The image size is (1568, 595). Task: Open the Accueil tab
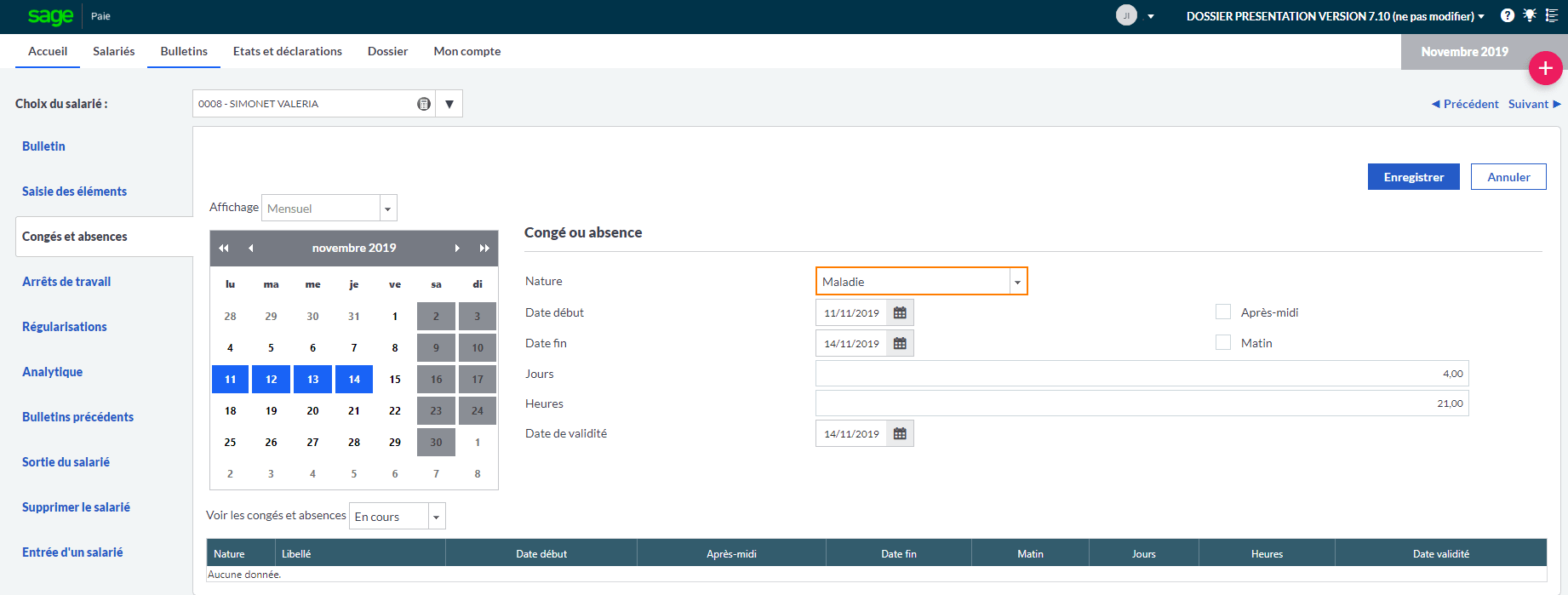48,51
